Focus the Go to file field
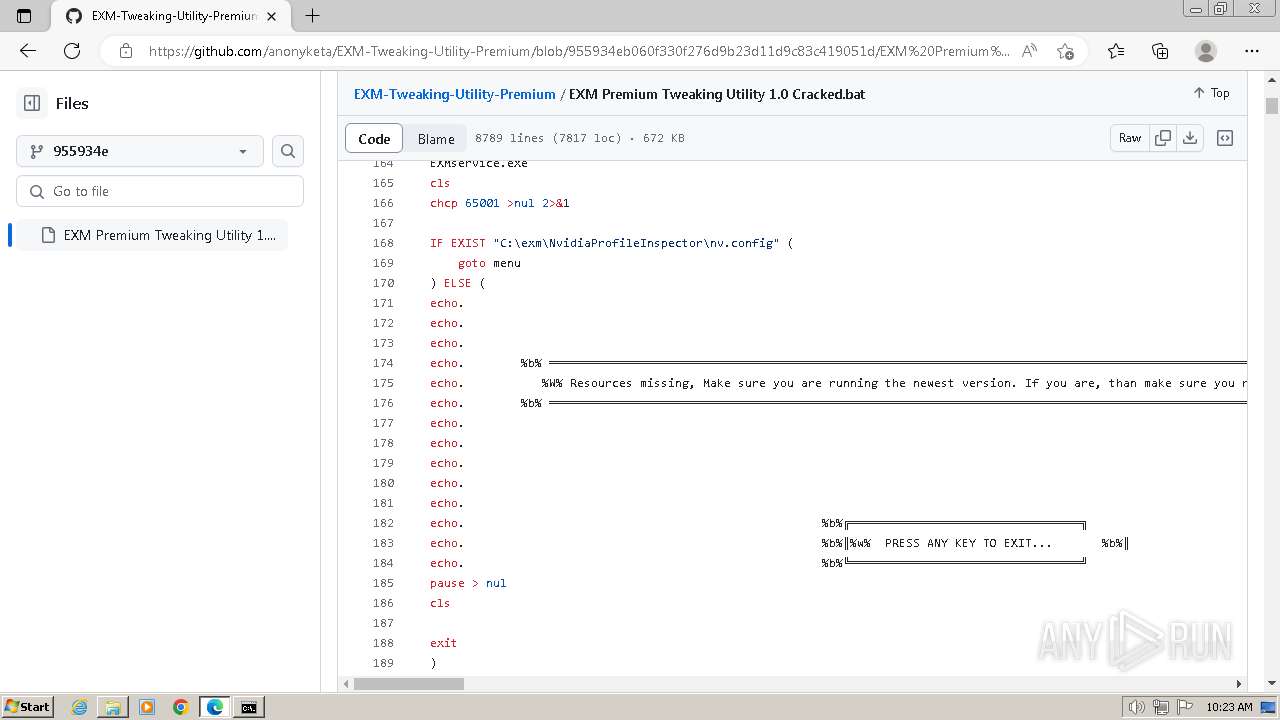 (160, 191)
